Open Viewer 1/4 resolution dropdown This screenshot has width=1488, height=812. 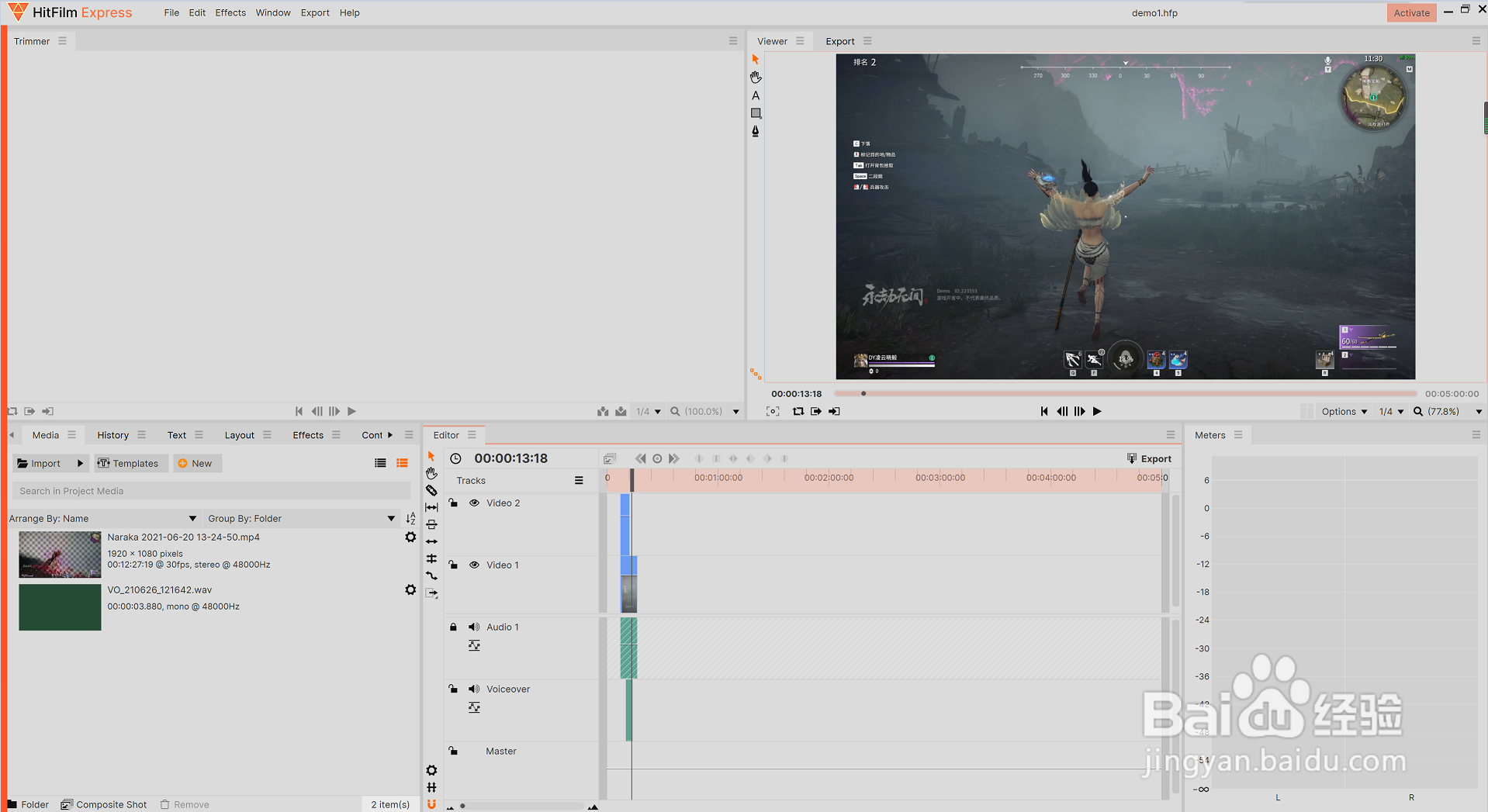point(1392,411)
